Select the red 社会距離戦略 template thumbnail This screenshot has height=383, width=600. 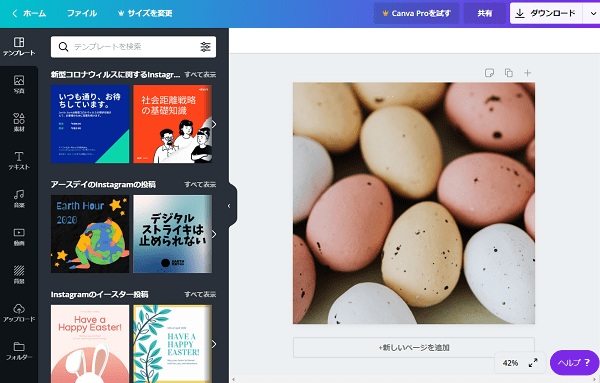(x=172, y=124)
